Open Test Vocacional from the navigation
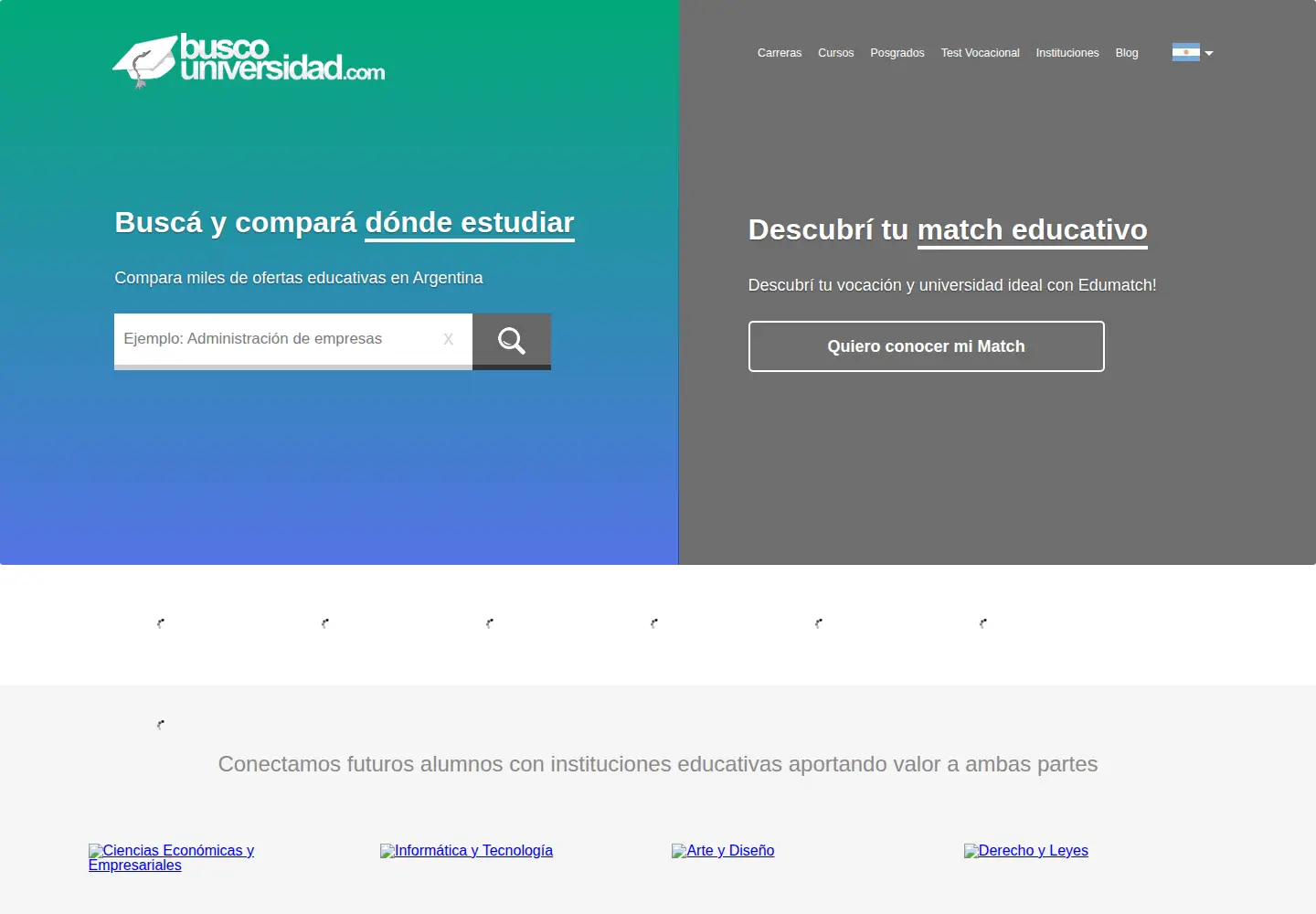 [x=981, y=53]
